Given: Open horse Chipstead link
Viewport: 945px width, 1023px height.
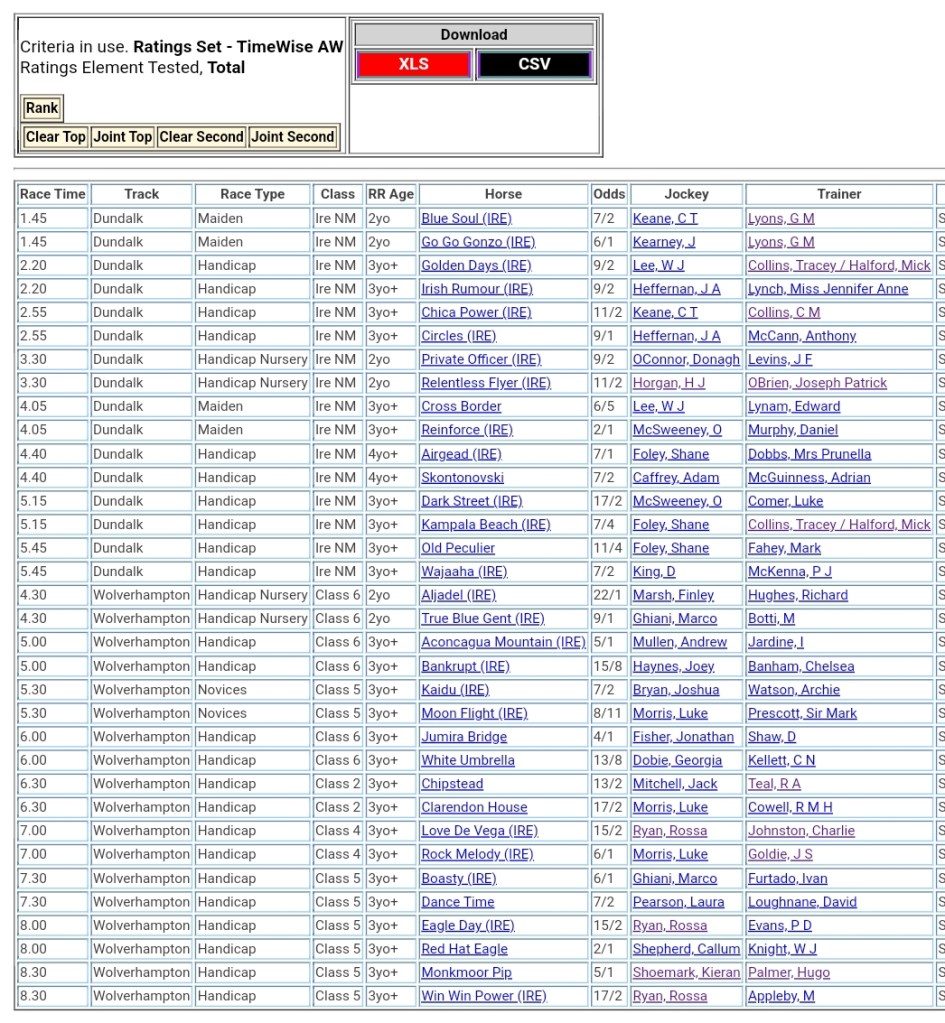Looking at the screenshot, I should [452, 784].
